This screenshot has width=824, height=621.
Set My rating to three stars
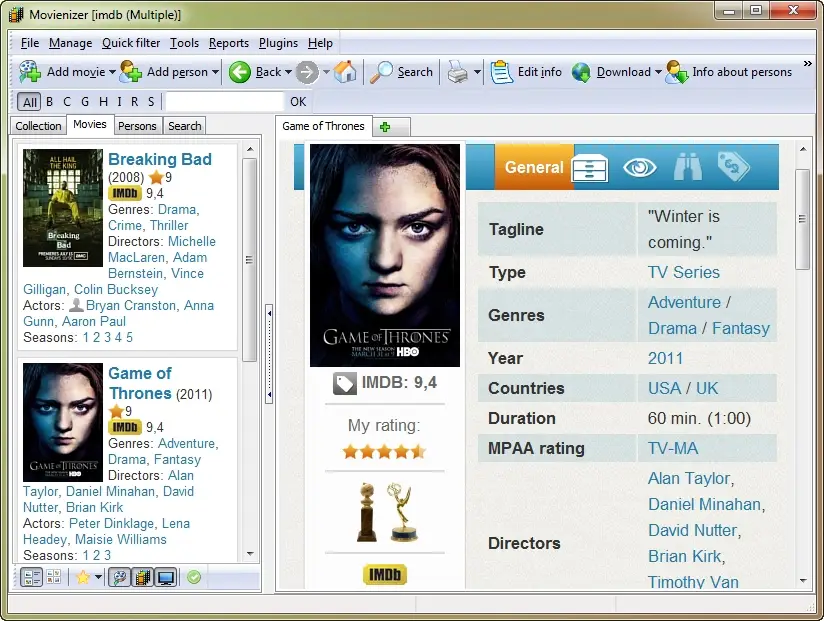point(385,452)
